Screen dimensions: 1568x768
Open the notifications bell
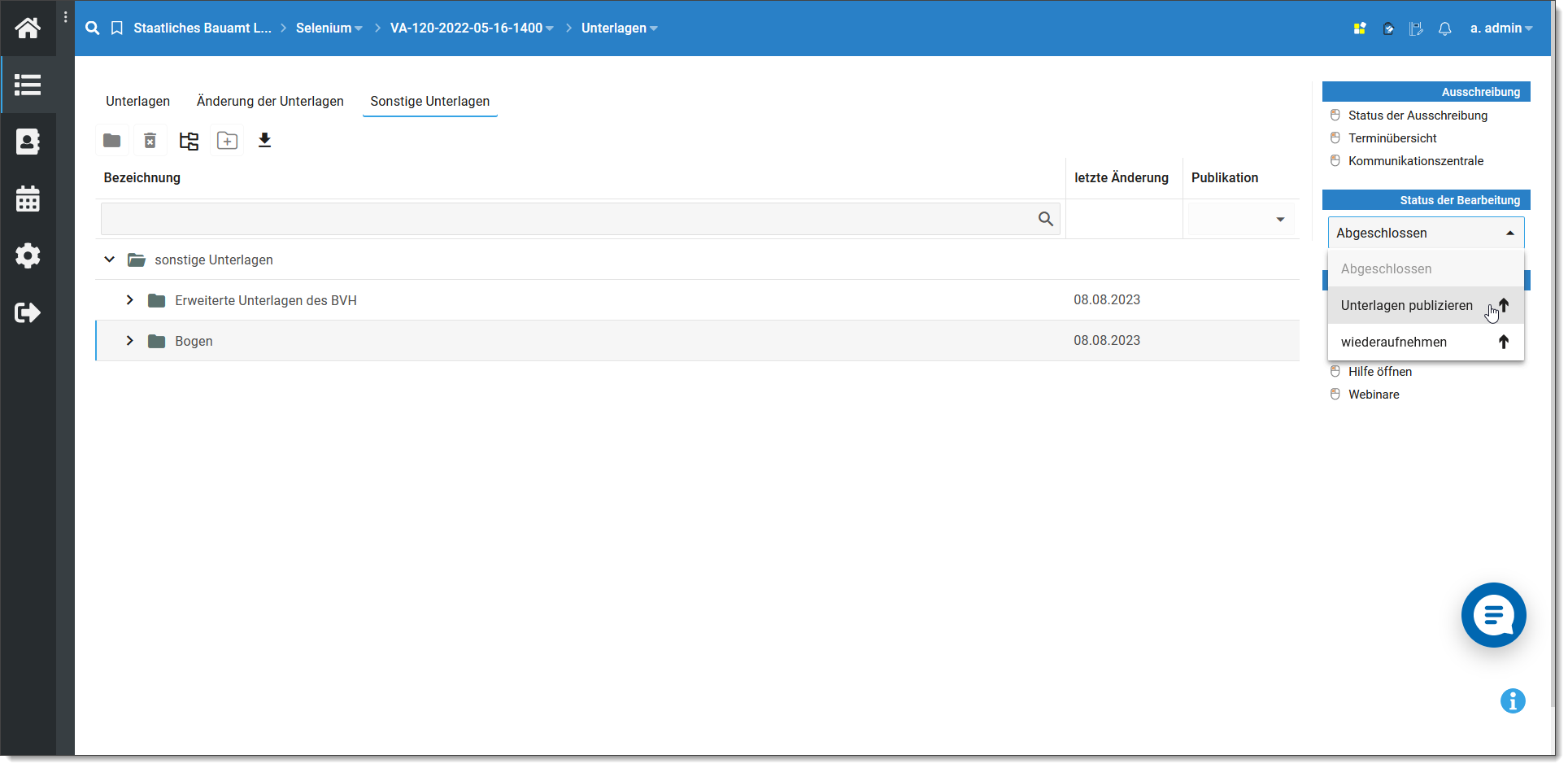(1445, 28)
